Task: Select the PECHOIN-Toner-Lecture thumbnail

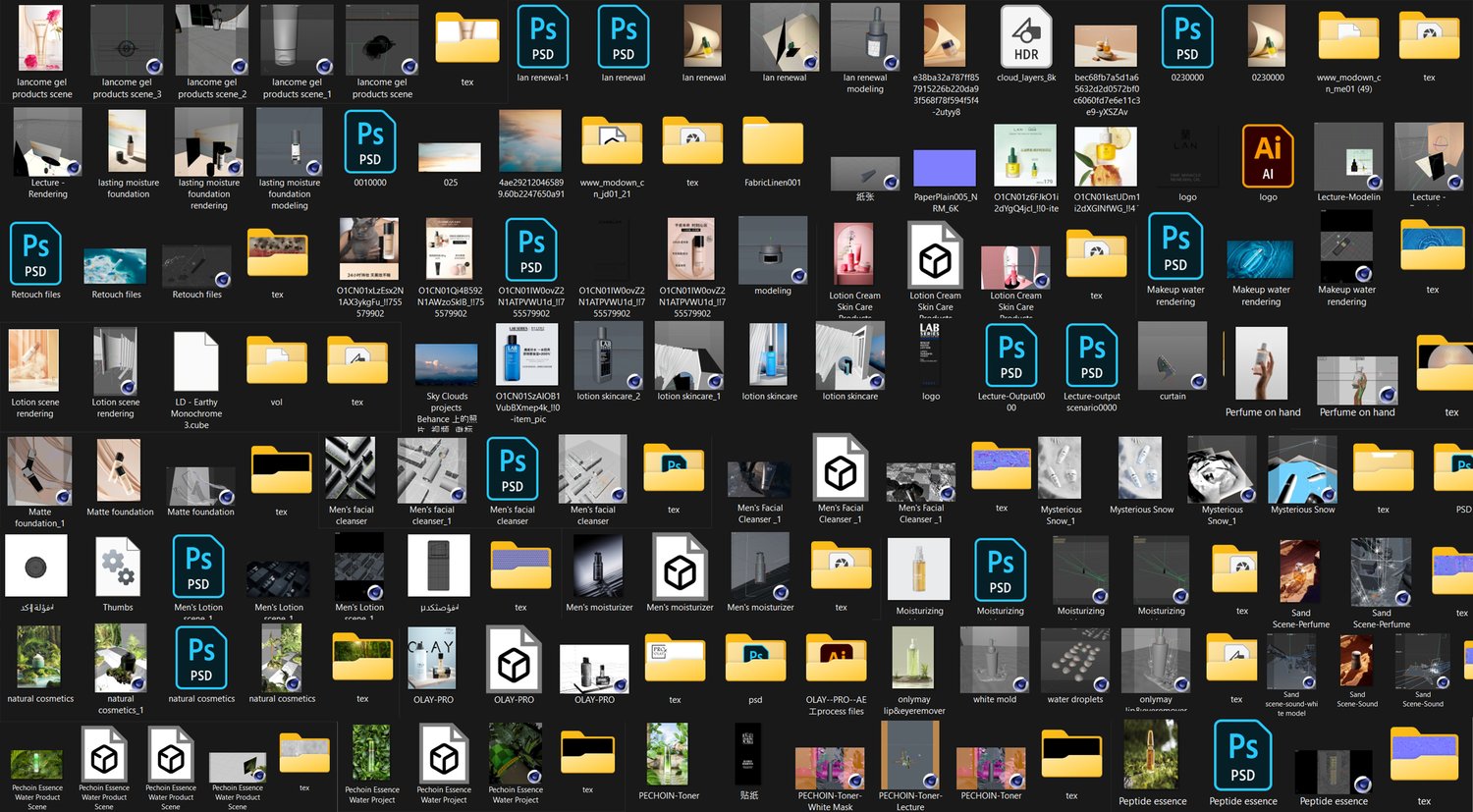Action: (910, 755)
